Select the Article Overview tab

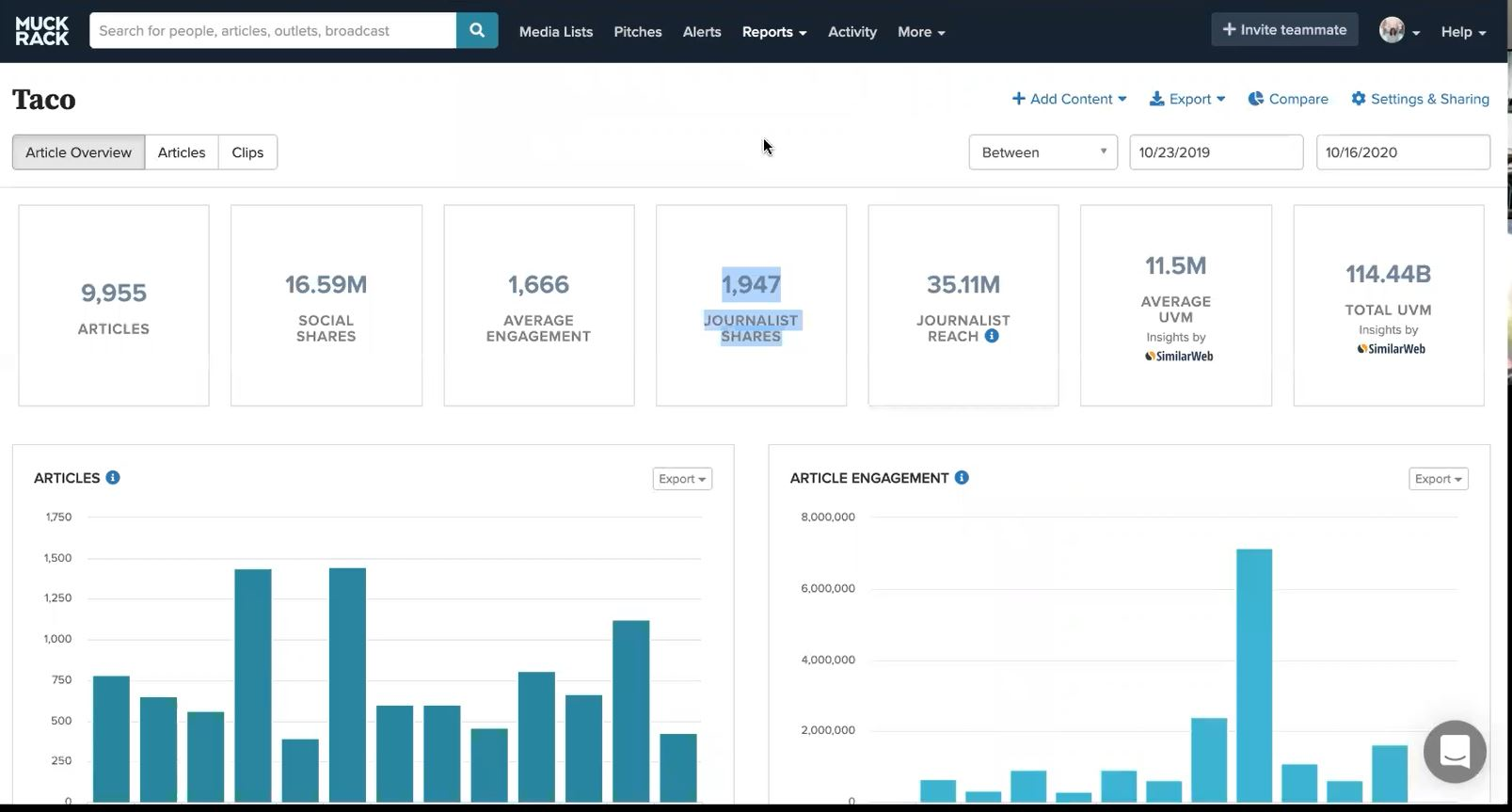[x=78, y=152]
